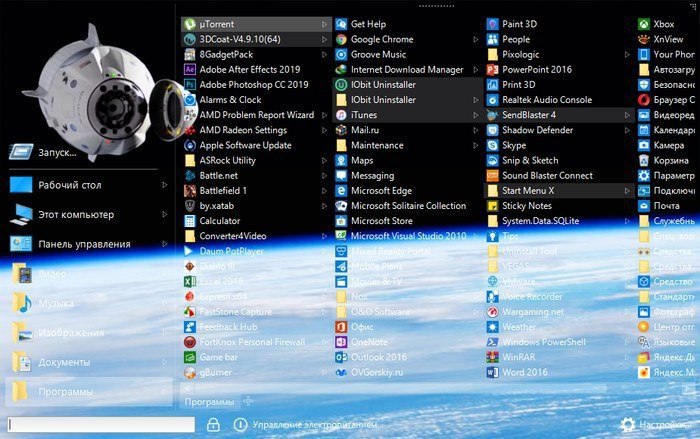The image size is (700, 439).
Task: Click the Word 2016 icon
Action: click(492, 372)
